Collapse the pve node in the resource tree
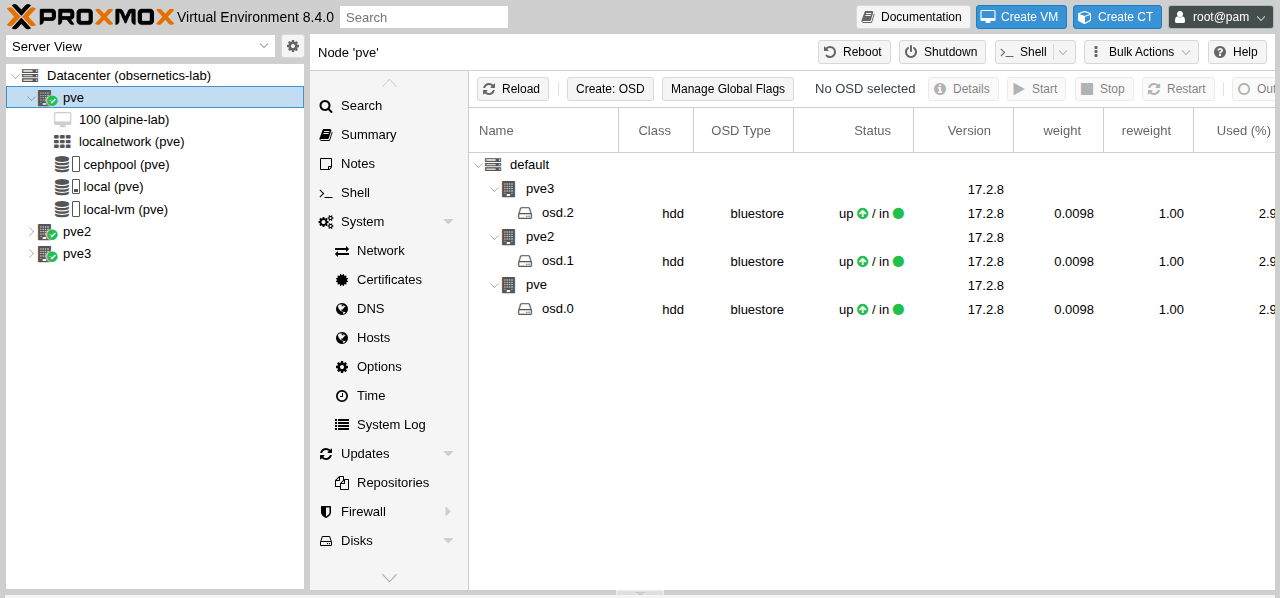Image resolution: width=1280 pixels, height=598 pixels. point(30,97)
